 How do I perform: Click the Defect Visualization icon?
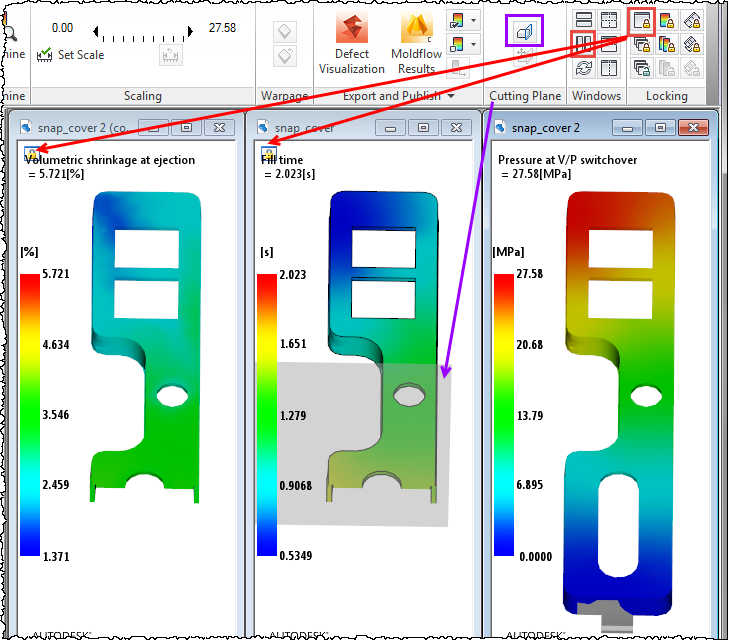coord(352,28)
